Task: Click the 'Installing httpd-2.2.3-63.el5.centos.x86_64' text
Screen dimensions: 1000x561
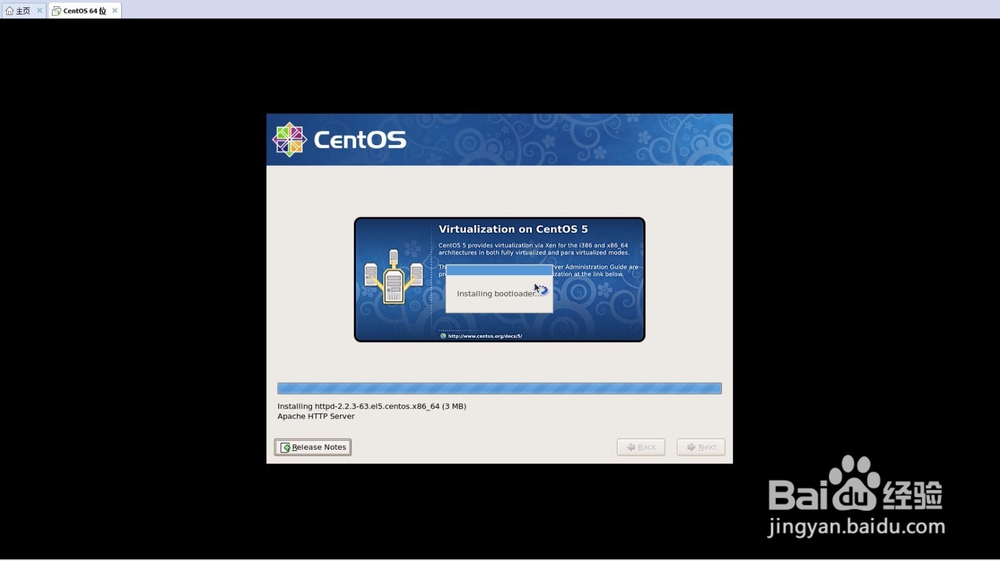Action: coord(372,406)
